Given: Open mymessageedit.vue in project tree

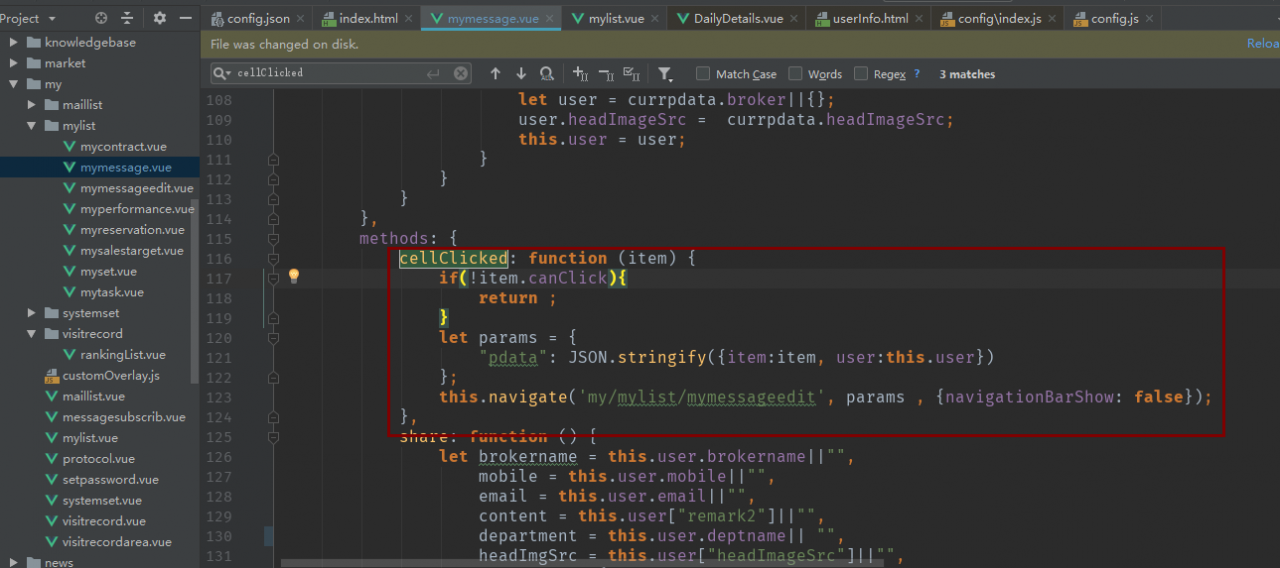Looking at the screenshot, I should coord(128,188).
